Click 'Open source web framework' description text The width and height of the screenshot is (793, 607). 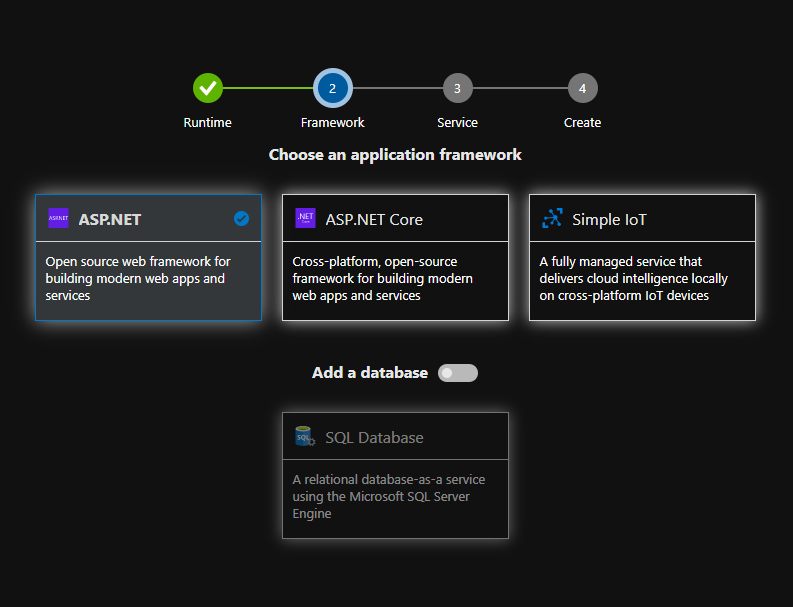tap(138, 278)
